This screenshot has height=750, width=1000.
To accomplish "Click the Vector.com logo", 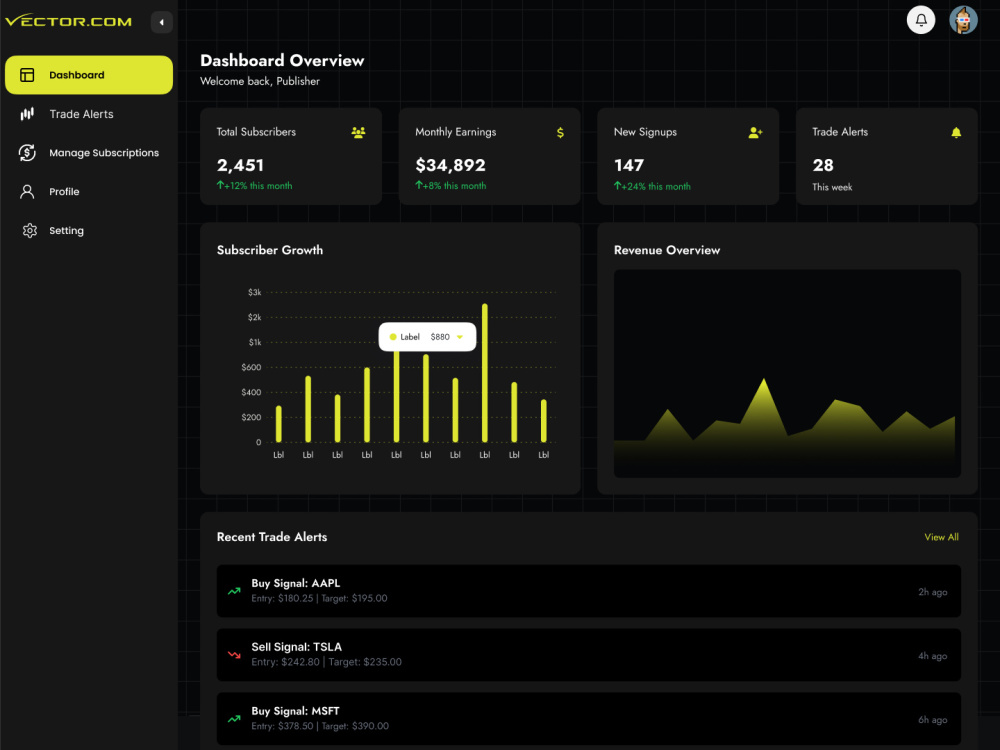I will point(68,21).
